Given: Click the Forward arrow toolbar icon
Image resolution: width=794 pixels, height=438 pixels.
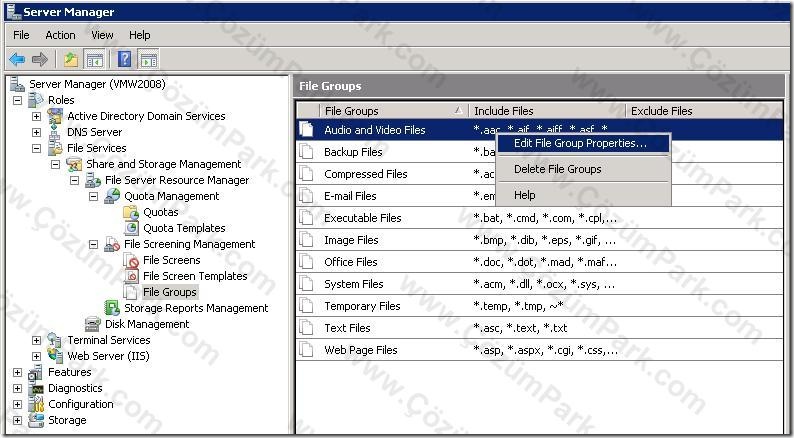Looking at the screenshot, I should point(39,60).
